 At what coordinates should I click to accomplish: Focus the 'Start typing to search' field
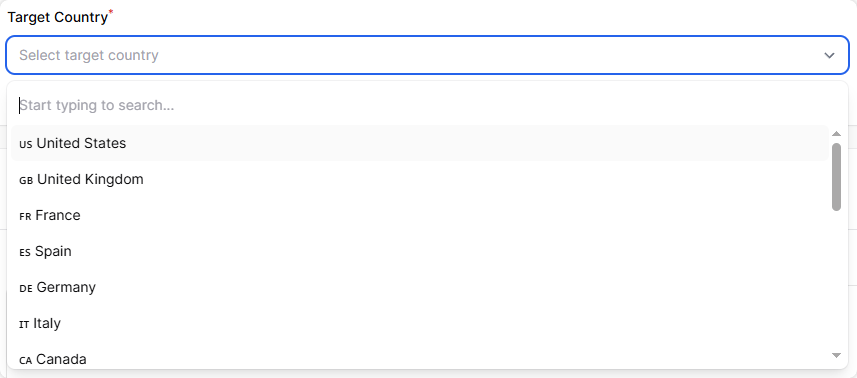coord(427,105)
